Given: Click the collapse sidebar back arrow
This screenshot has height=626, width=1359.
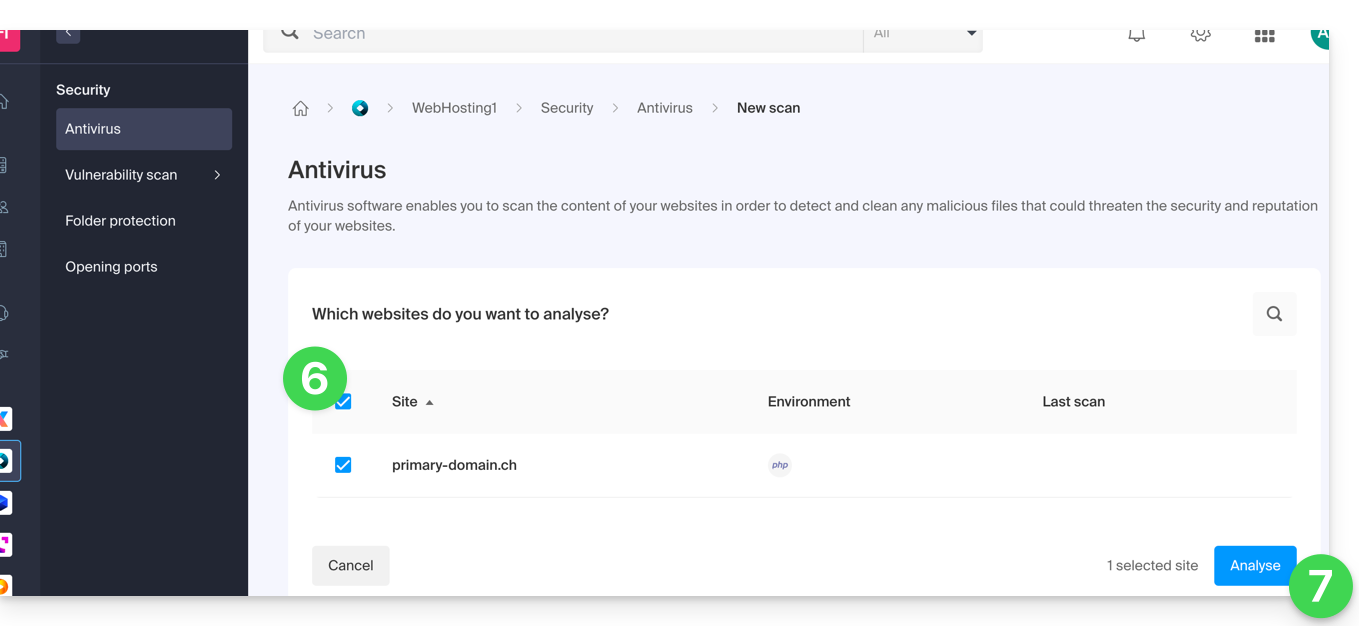Looking at the screenshot, I should click(68, 35).
